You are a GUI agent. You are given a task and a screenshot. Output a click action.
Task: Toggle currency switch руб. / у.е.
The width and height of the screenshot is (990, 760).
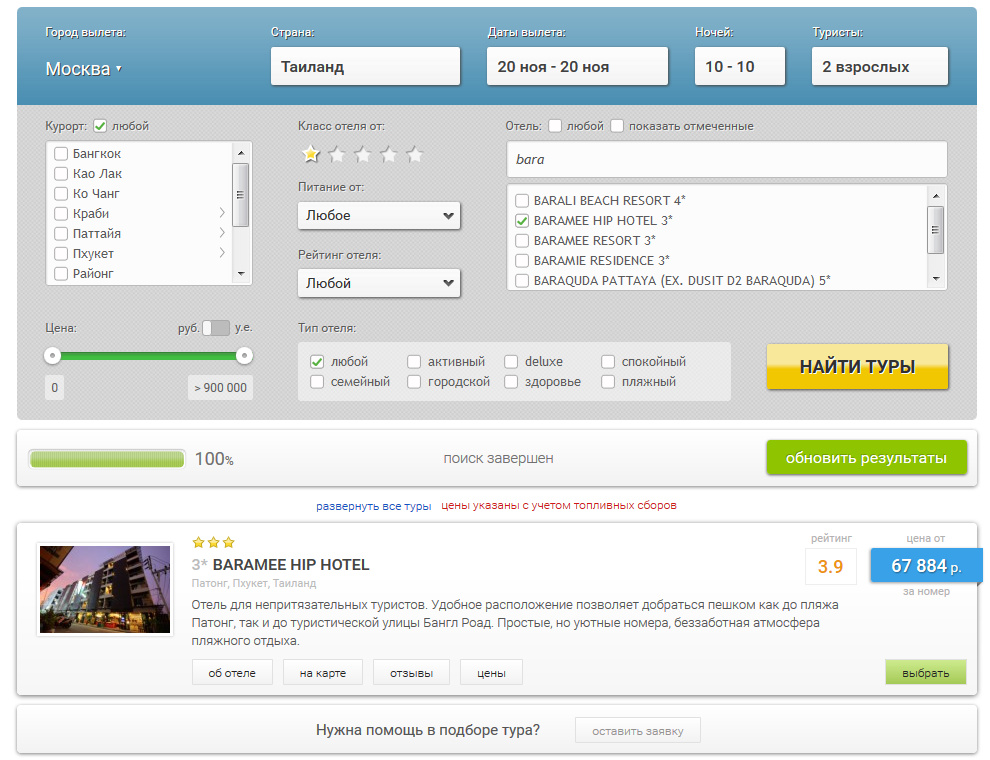coord(216,328)
